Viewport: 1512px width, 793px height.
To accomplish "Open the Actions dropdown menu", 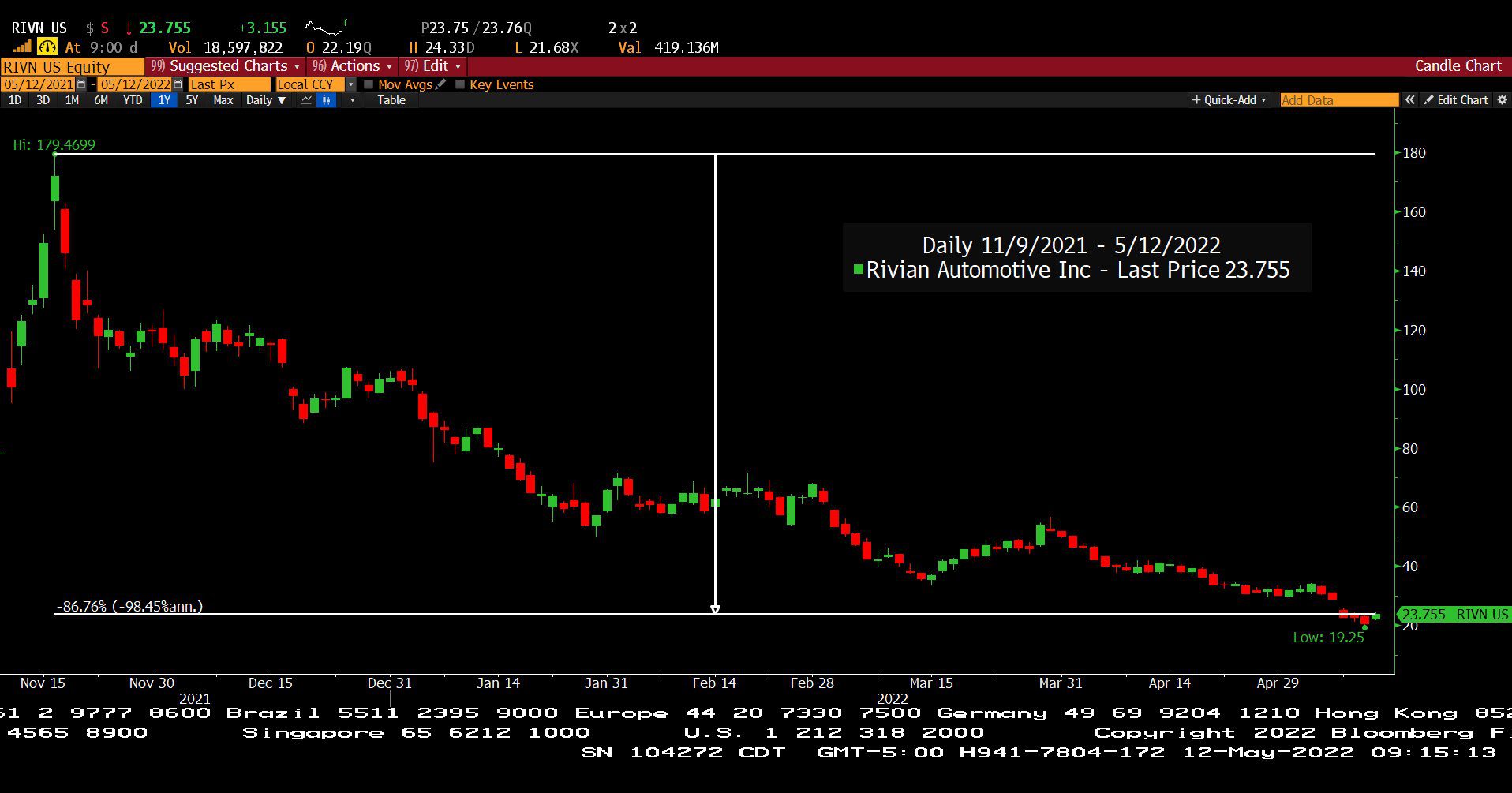I will coord(352,66).
